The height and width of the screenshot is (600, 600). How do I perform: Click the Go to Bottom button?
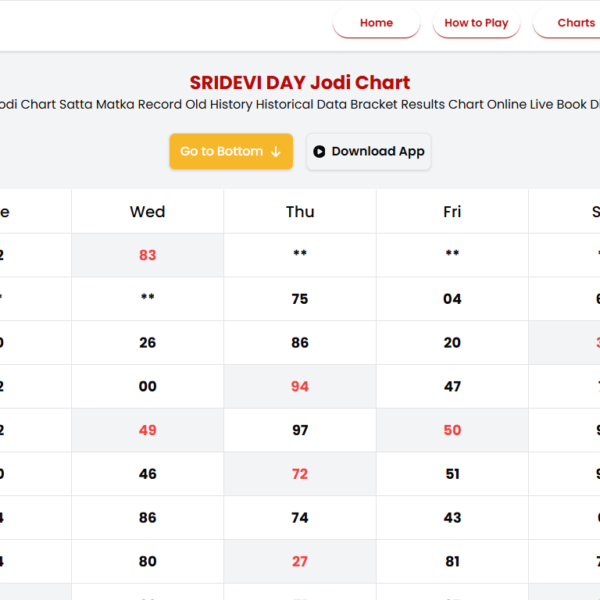click(x=230, y=152)
